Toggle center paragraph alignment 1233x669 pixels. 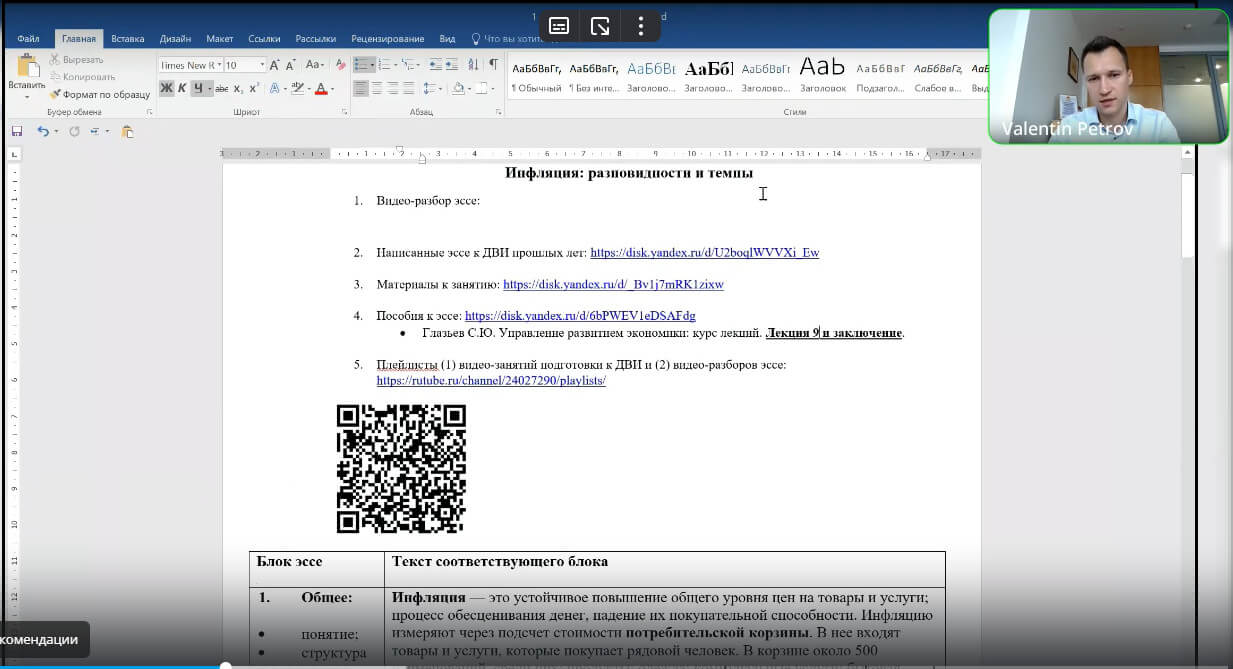click(377, 88)
